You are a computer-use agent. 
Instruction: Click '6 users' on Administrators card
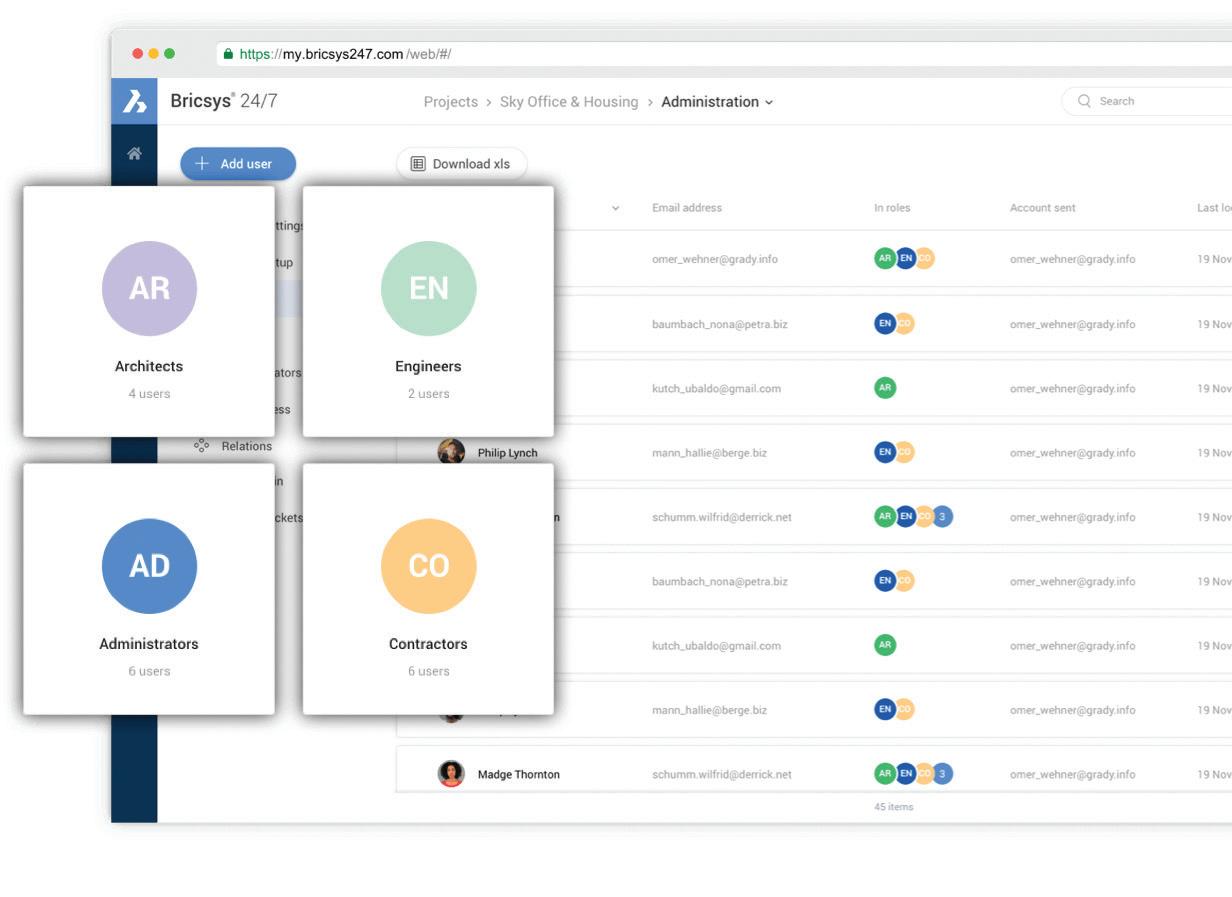[149, 671]
